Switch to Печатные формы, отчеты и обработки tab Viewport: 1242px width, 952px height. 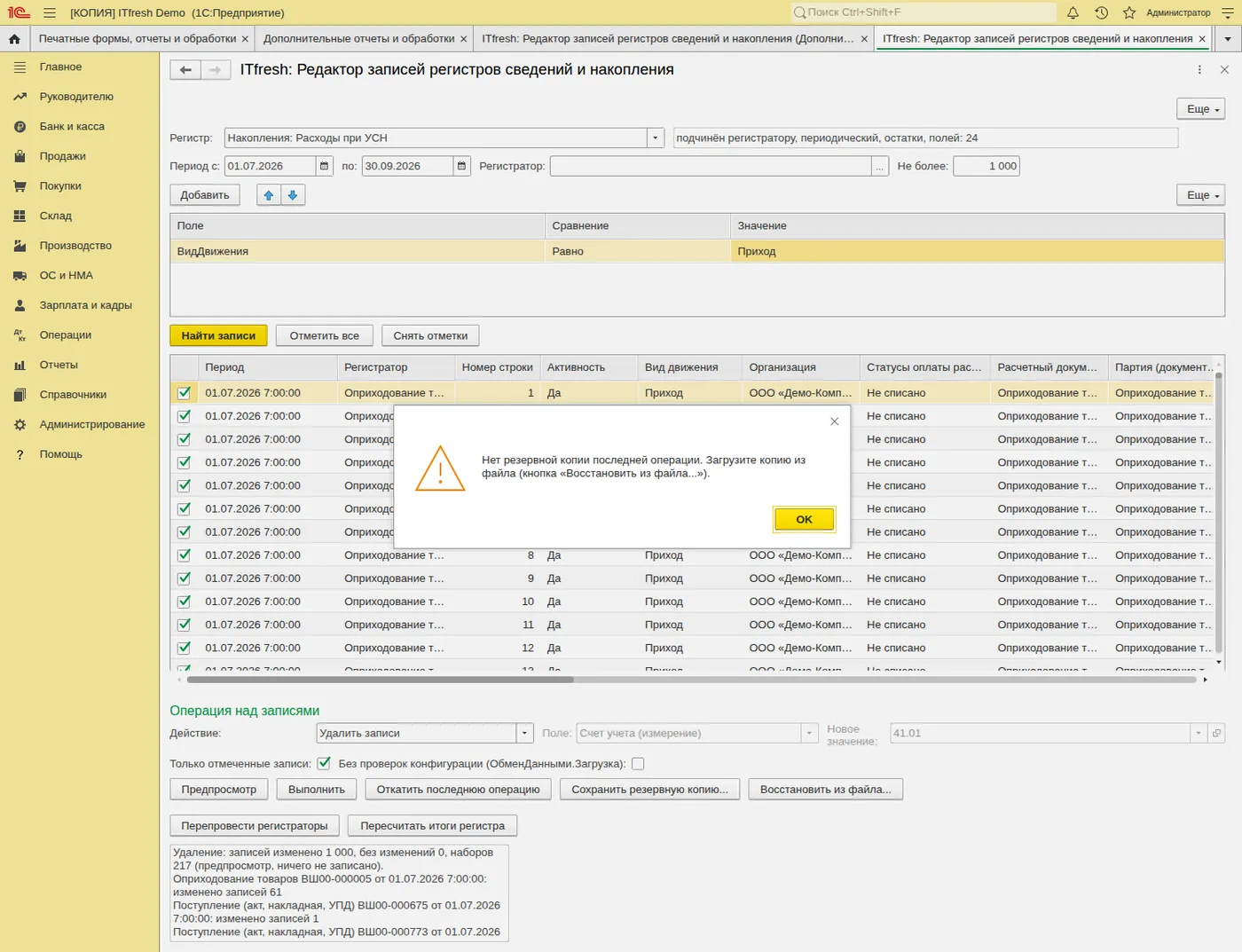click(138, 39)
